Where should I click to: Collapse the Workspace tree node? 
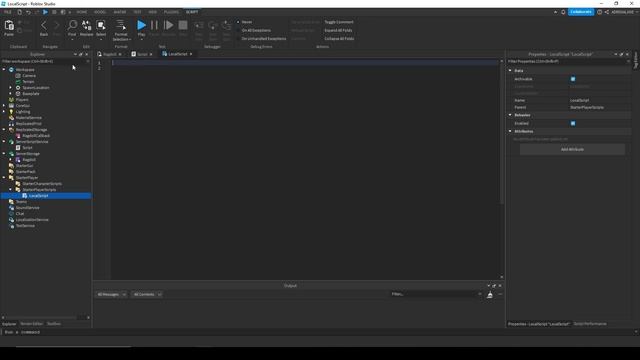[4, 70]
